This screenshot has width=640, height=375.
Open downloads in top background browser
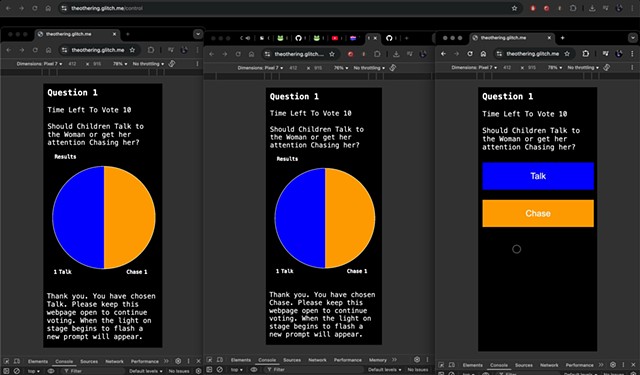coord(592,8)
